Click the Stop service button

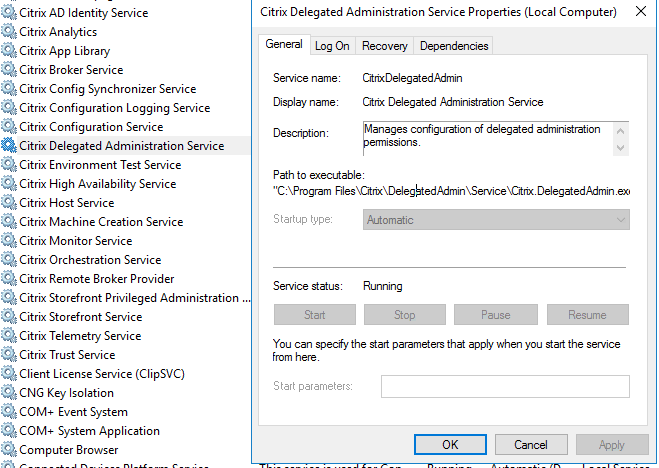tap(404, 315)
